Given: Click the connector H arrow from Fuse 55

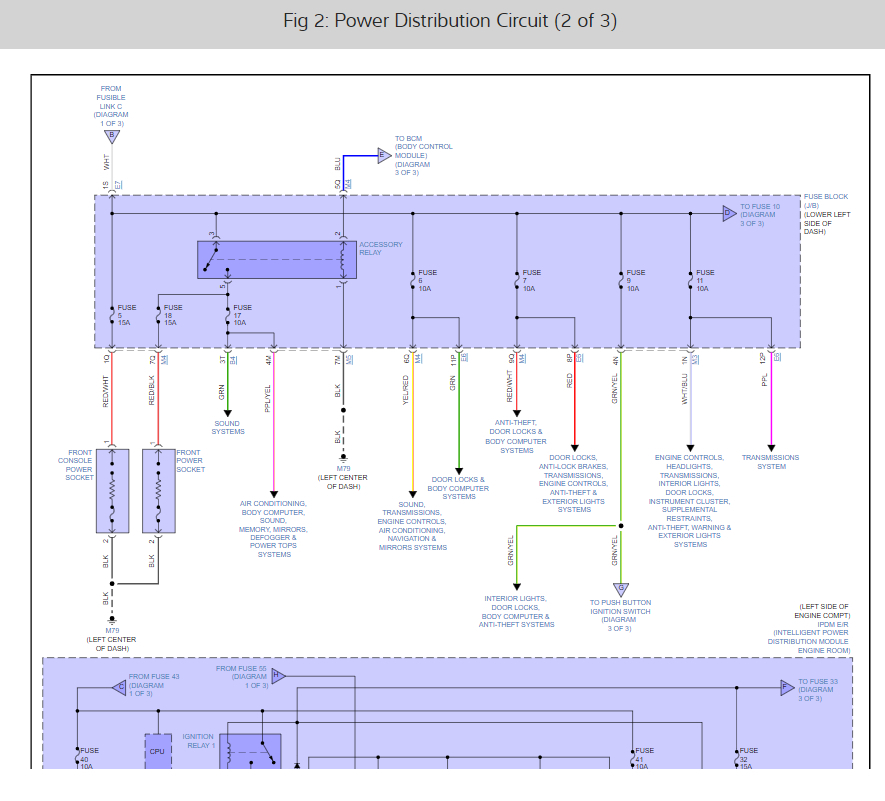Looking at the screenshot, I should pos(278,676).
